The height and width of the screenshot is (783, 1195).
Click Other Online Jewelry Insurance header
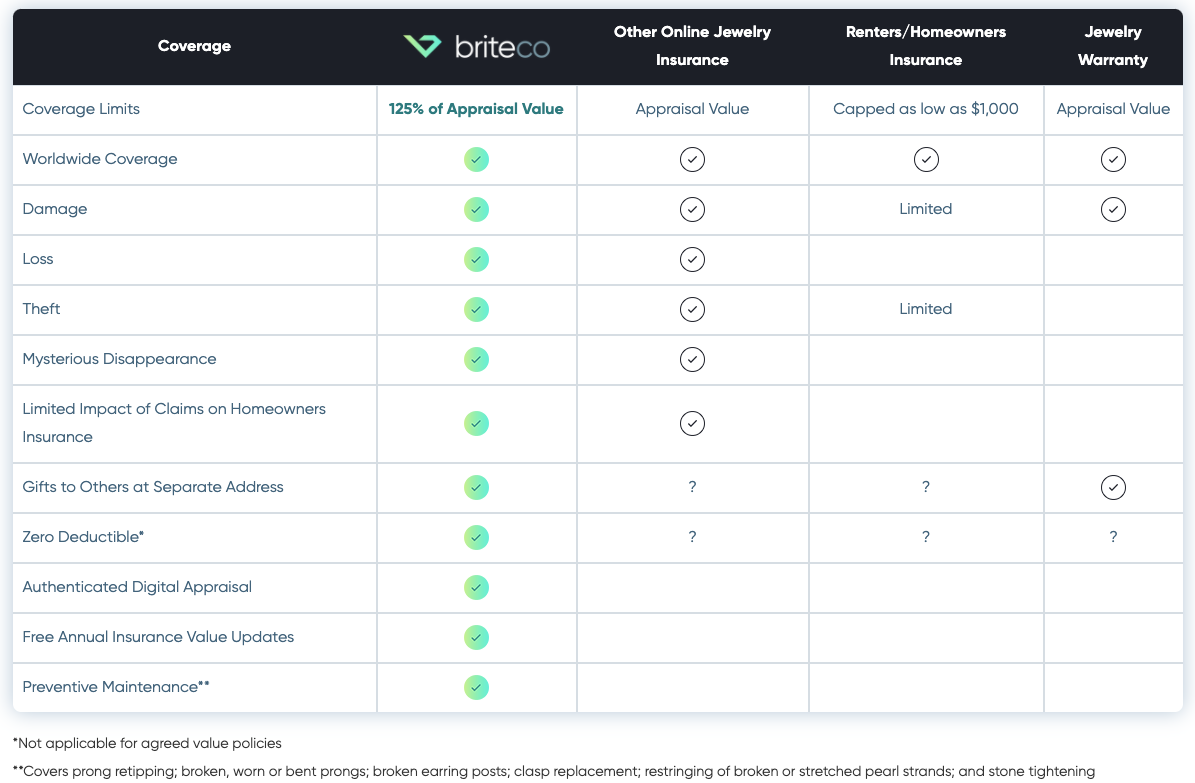click(x=692, y=46)
